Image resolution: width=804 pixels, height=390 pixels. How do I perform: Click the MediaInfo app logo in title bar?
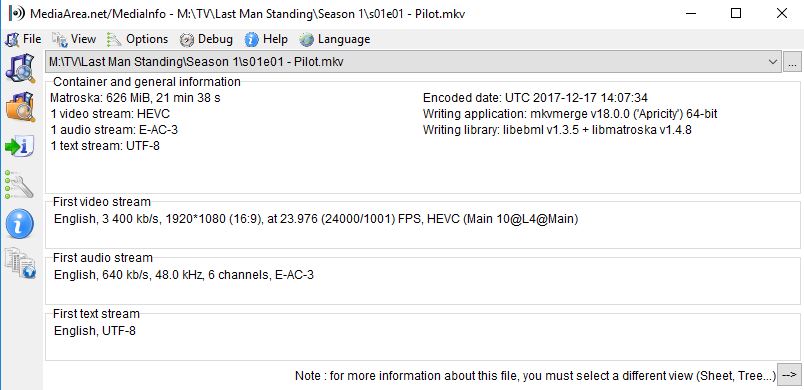pyautogui.click(x=16, y=13)
